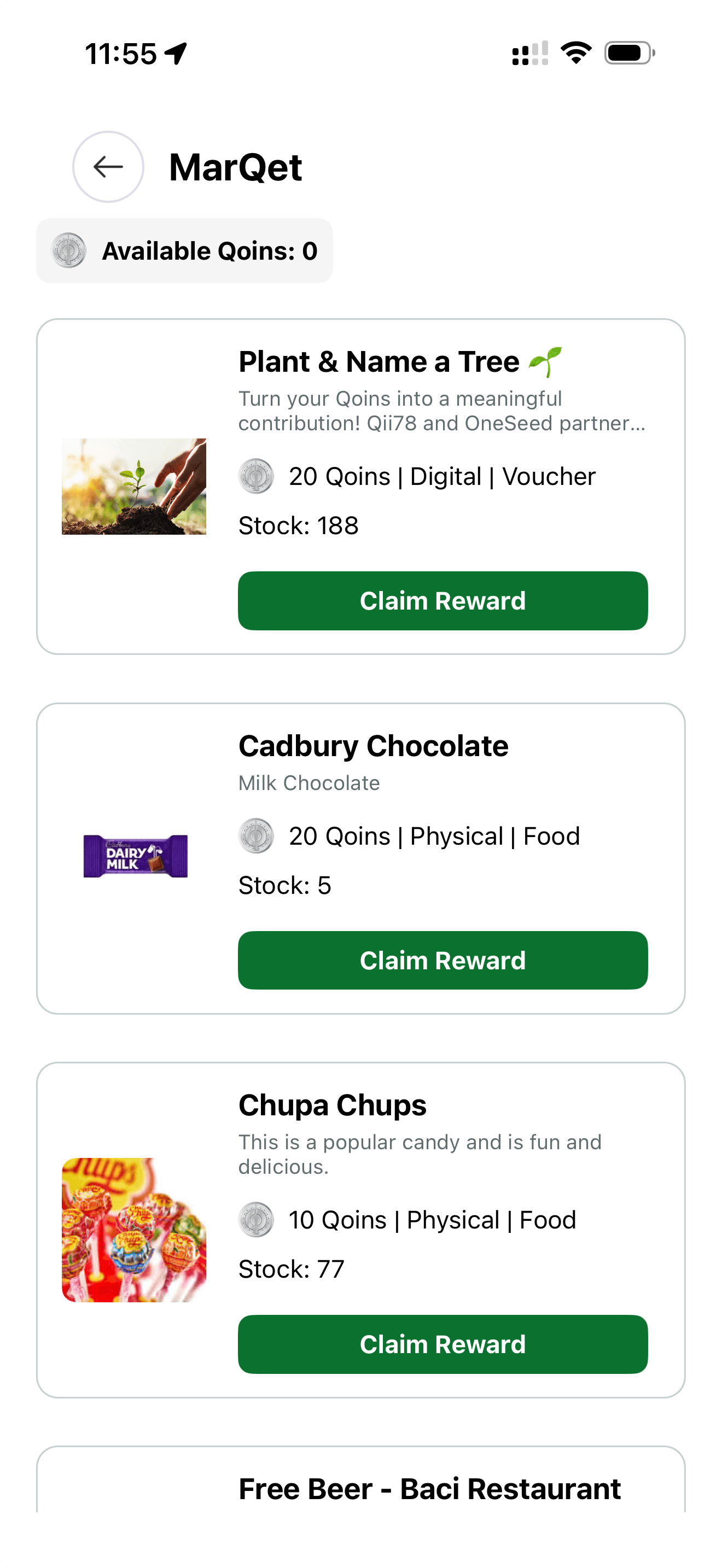Tap the back arrow button
722x1568 pixels.
pos(108,167)
